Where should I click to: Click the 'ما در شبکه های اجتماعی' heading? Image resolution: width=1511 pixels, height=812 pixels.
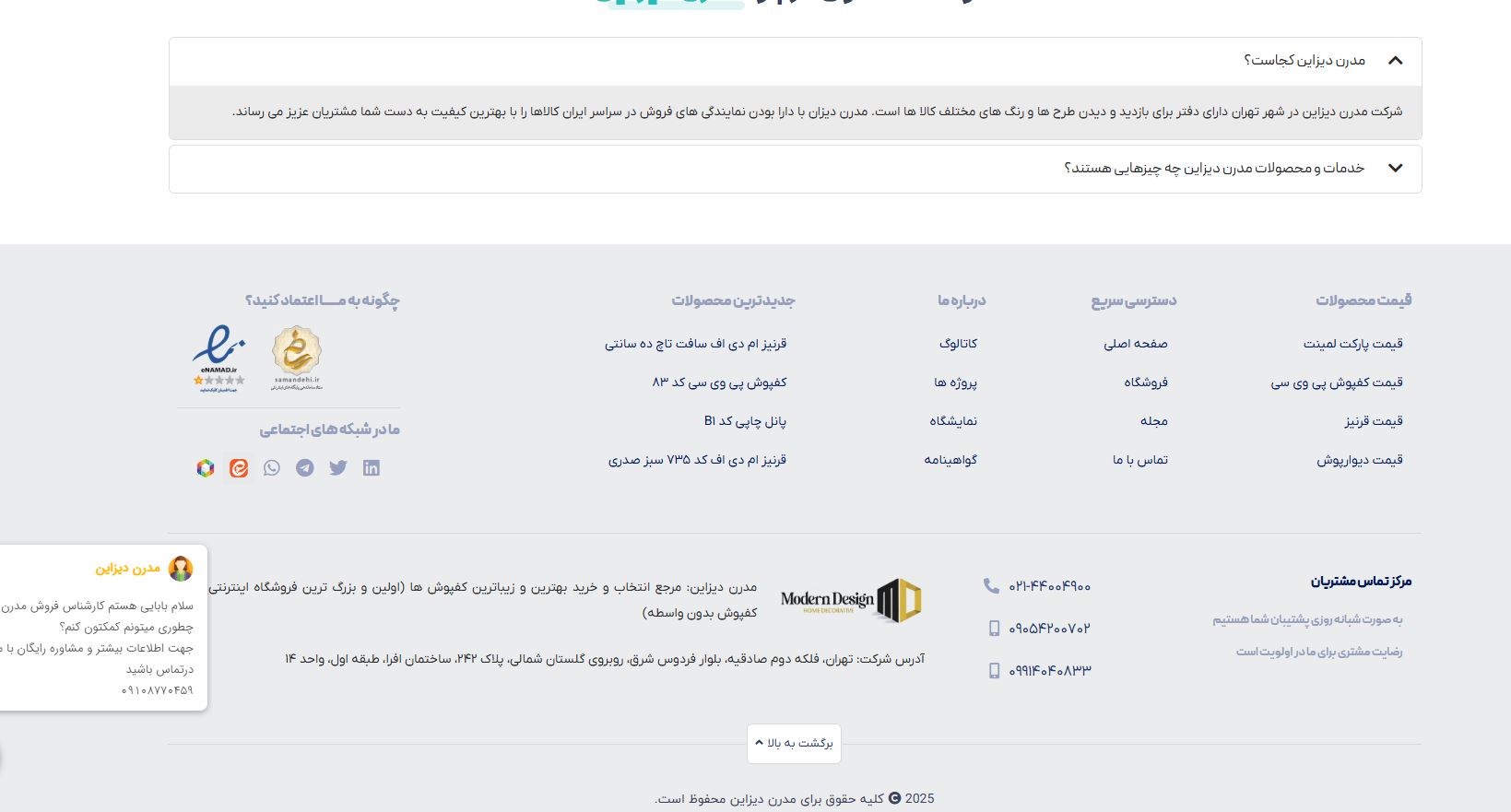(x=329, y=430)
